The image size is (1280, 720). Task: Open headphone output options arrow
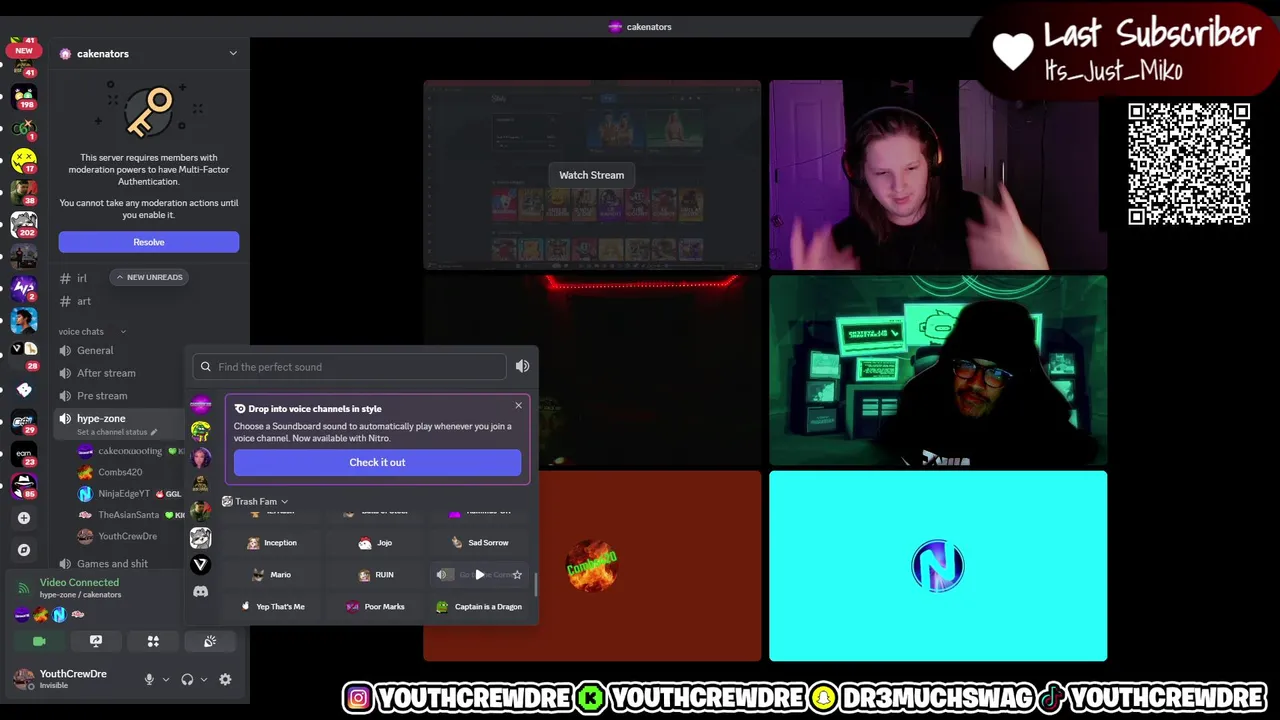204,680
